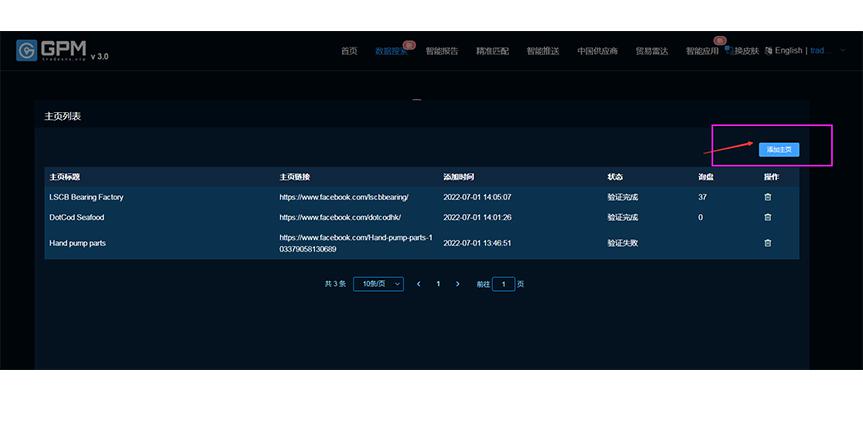Click the GPM logo
This screenshot has width=863, height=428.
[x=51, y=50]
